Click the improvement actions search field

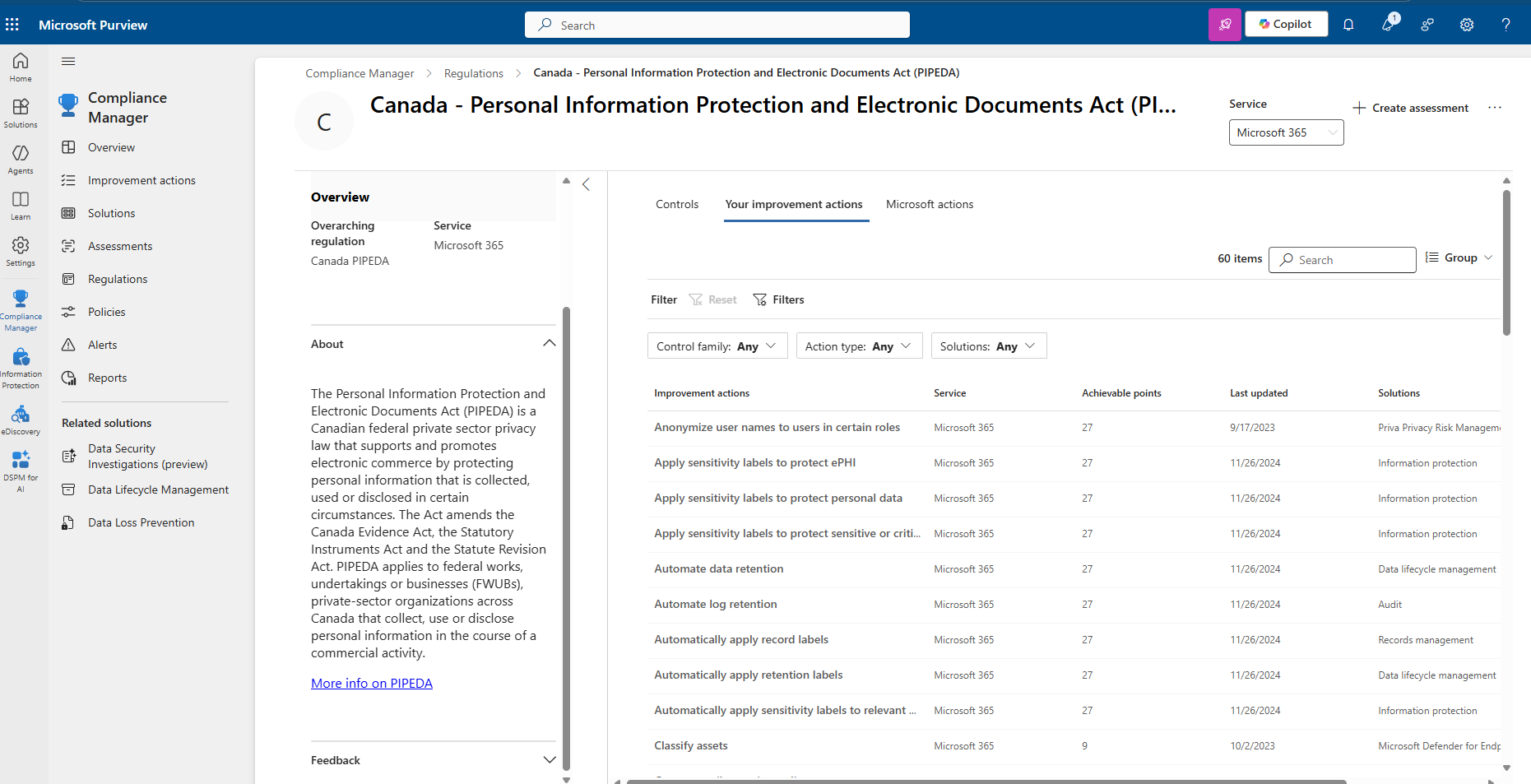tap(1343, 260)
